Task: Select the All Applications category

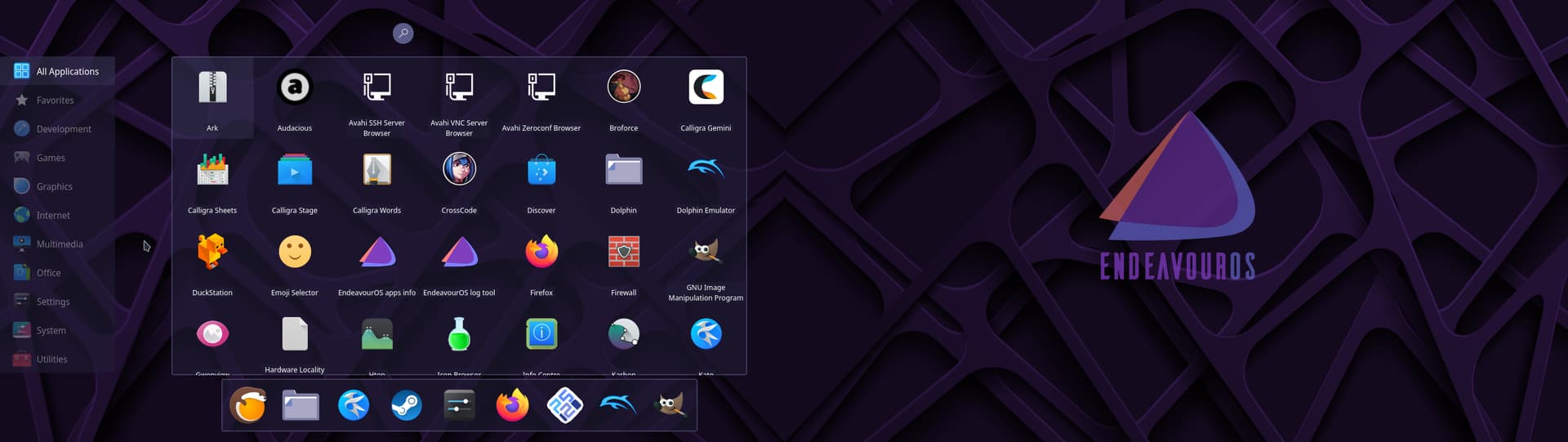Action: tap(57, 71)
